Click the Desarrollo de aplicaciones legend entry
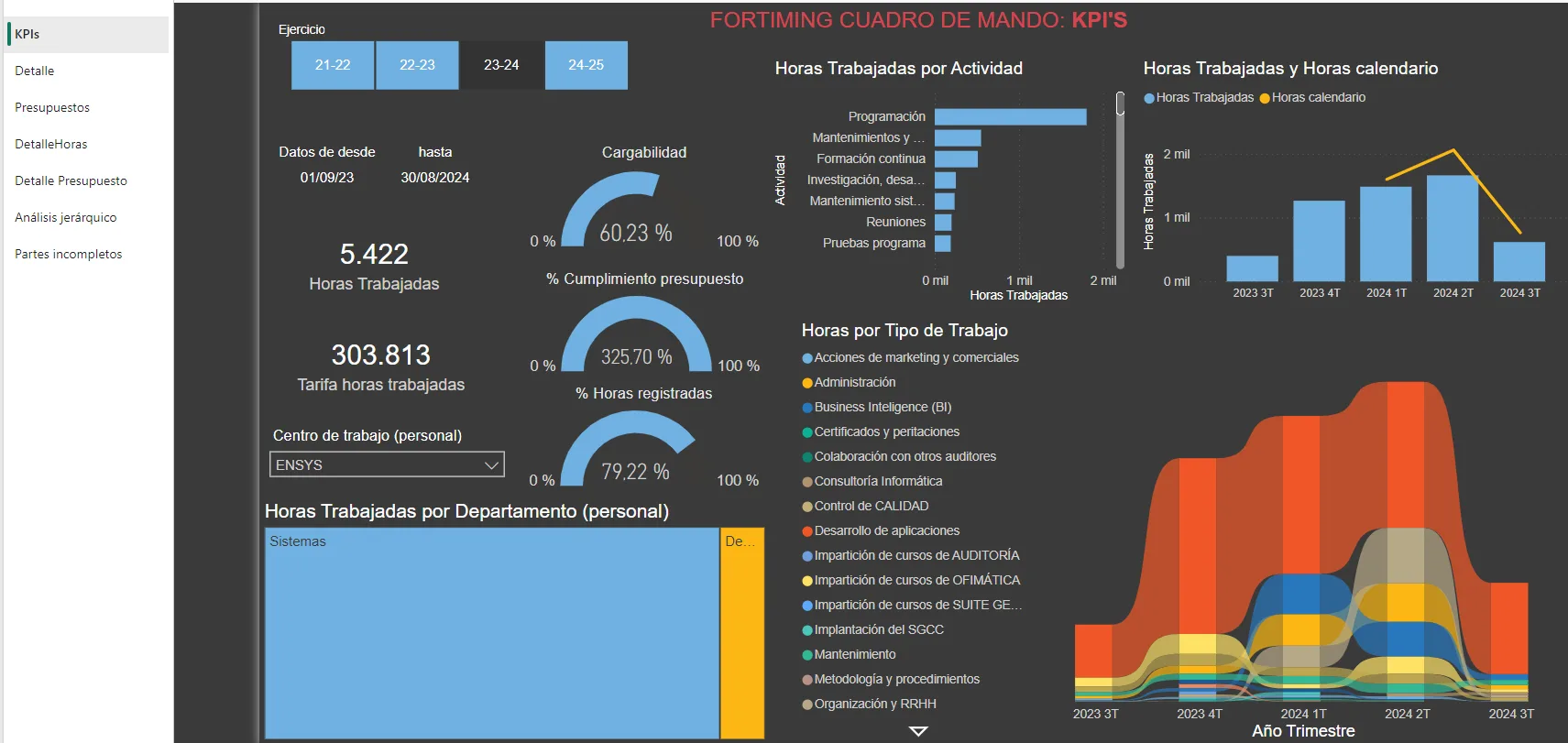This screenshot has width=1568, height=743. pyautogui.click(x=881, y=530)
